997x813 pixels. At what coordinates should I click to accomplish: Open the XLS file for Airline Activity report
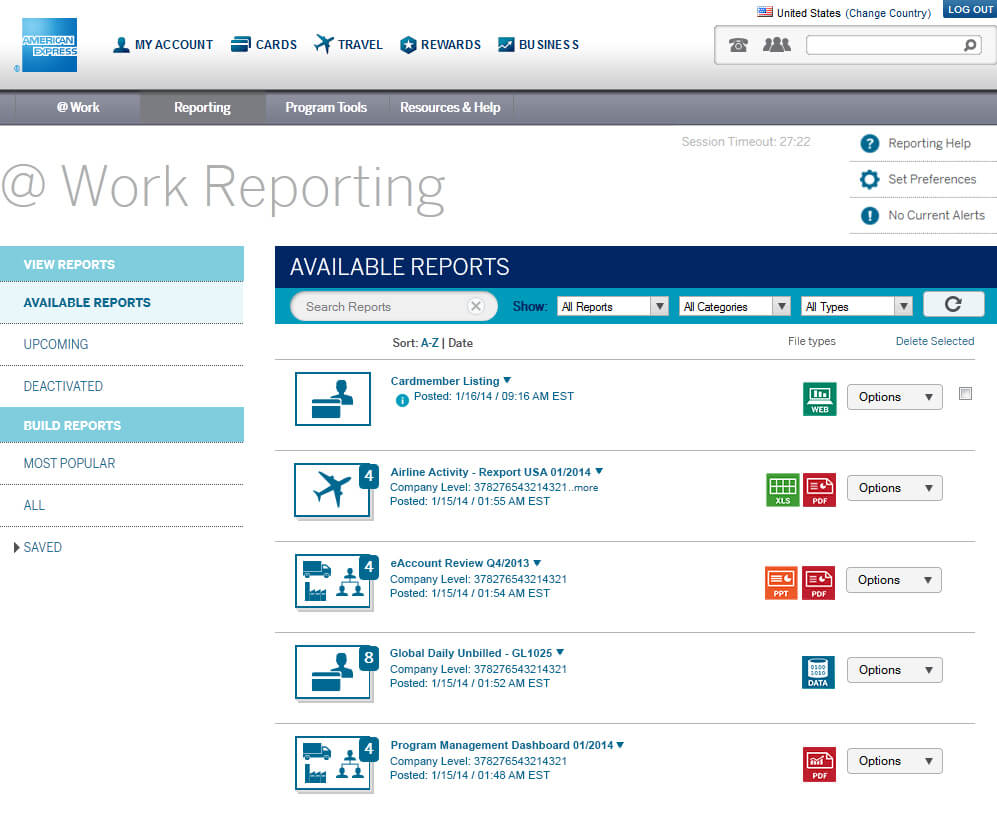(x=783, y=489)
